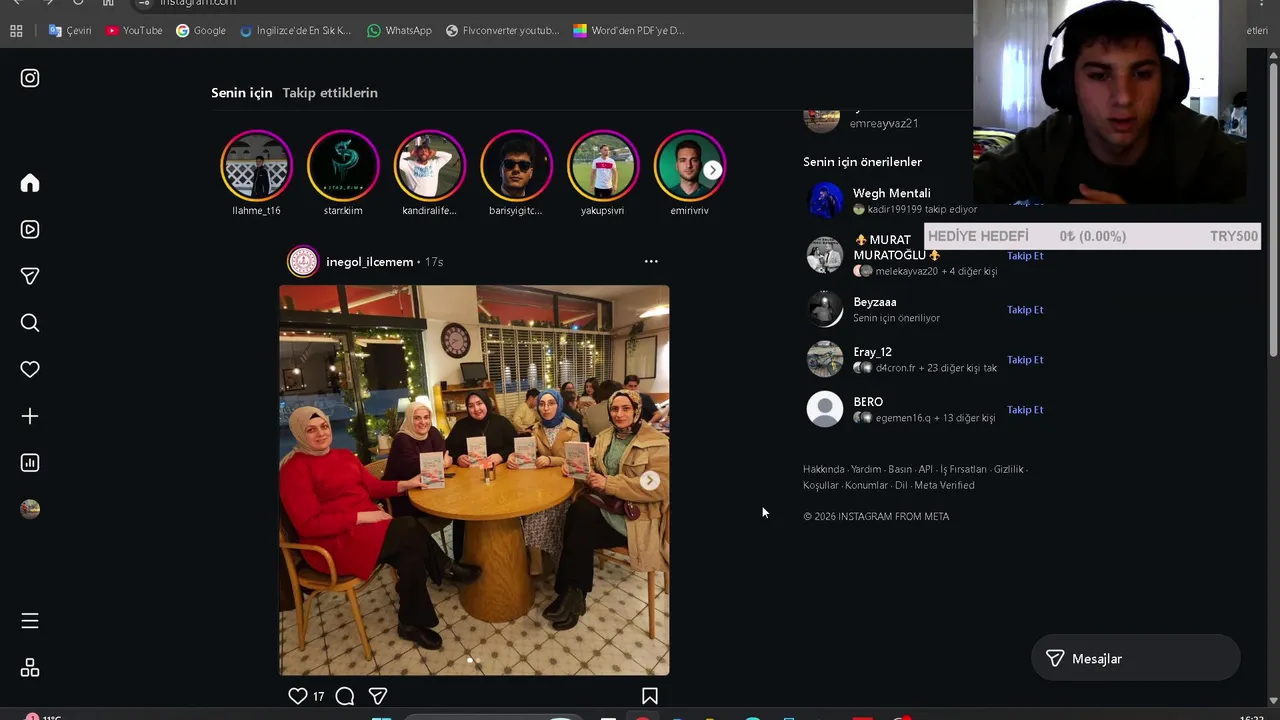The width and height of the screenshot is (1280, 720).
Task: Open Wegh Mentali suggested profile
Action: pos(892,193)
